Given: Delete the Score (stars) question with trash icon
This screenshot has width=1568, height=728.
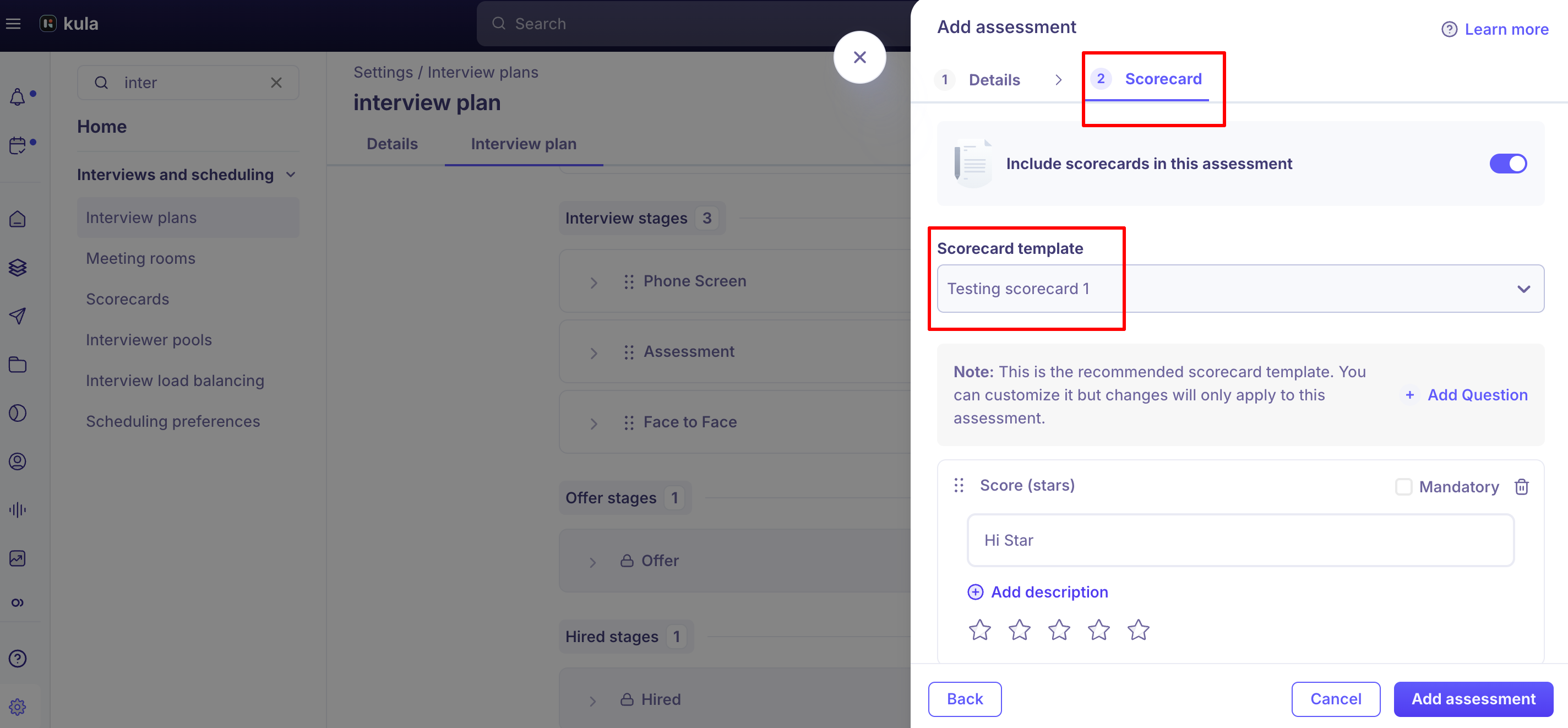Looking at the screenshot, I should tap(1521, 486).
